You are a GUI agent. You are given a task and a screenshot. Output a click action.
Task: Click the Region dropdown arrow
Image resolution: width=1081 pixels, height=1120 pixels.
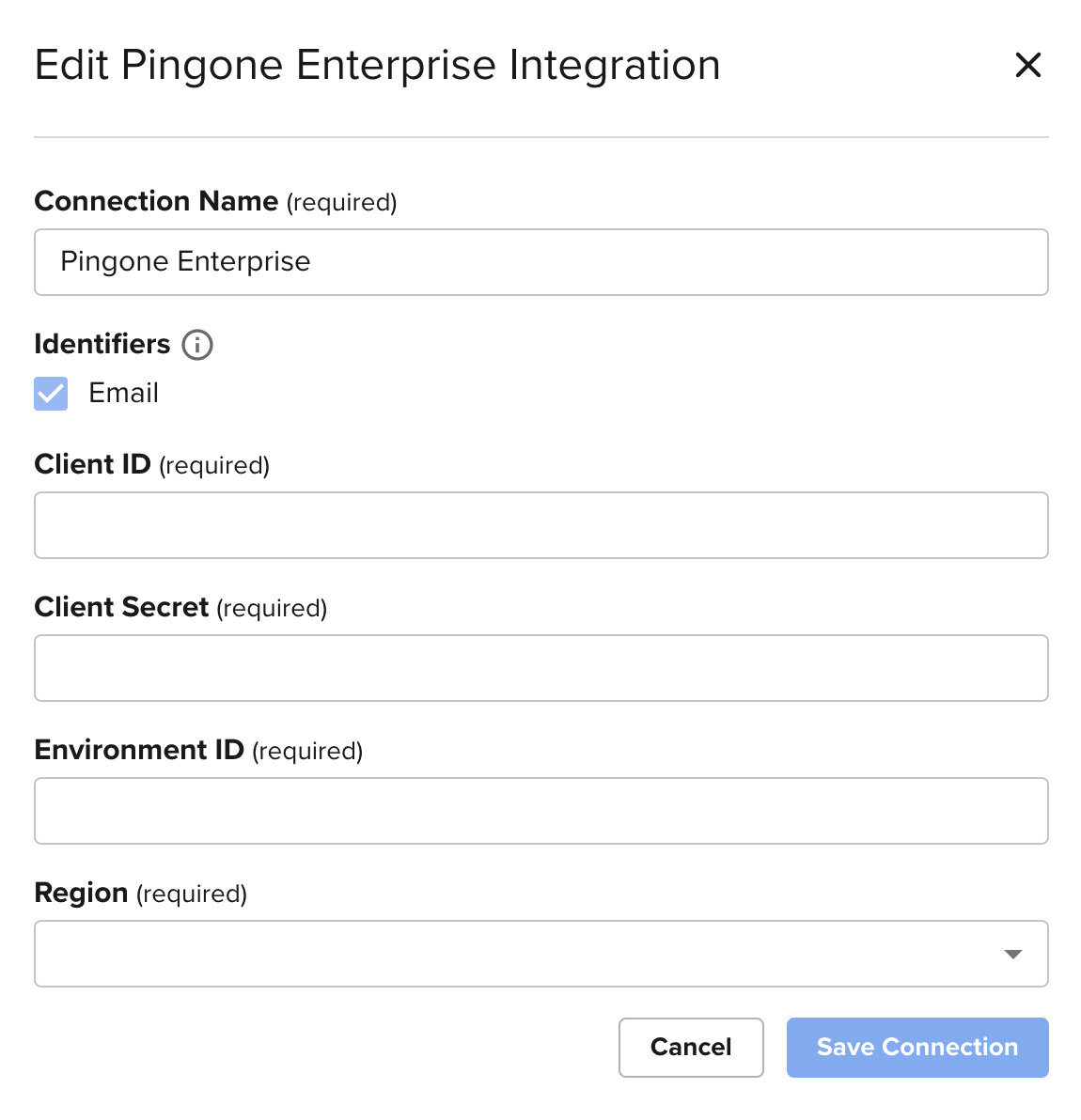coord(1012,954)
